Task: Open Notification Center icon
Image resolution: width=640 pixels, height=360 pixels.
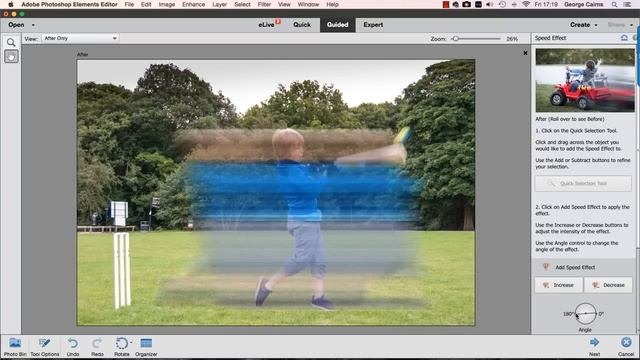Action: 627,4
